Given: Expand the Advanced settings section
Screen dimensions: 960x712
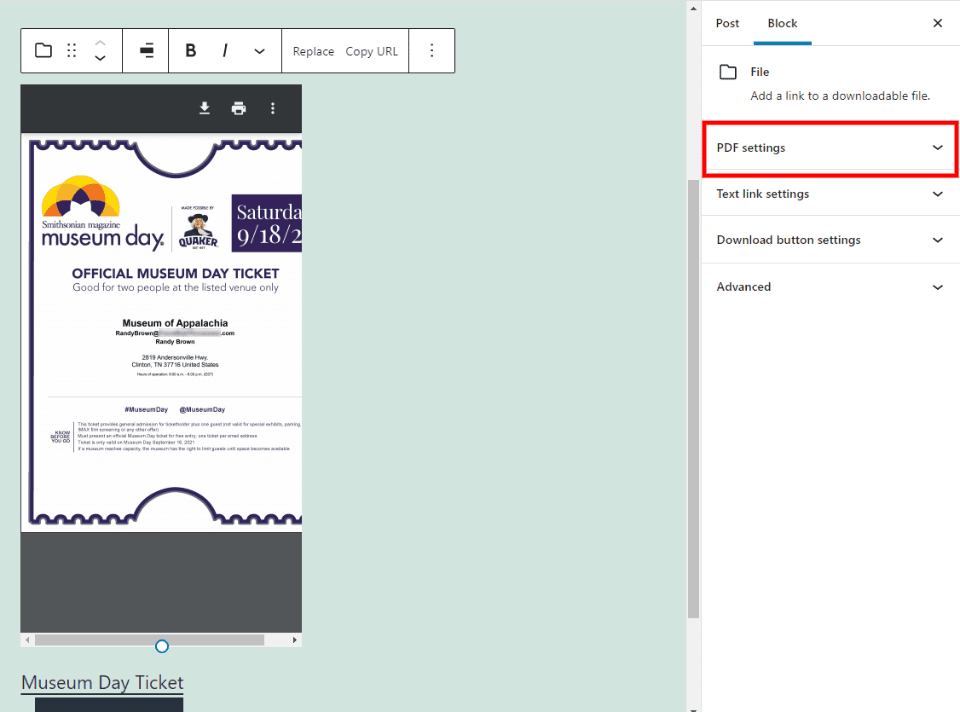Looking at the screenshot, I should [830, 287].
